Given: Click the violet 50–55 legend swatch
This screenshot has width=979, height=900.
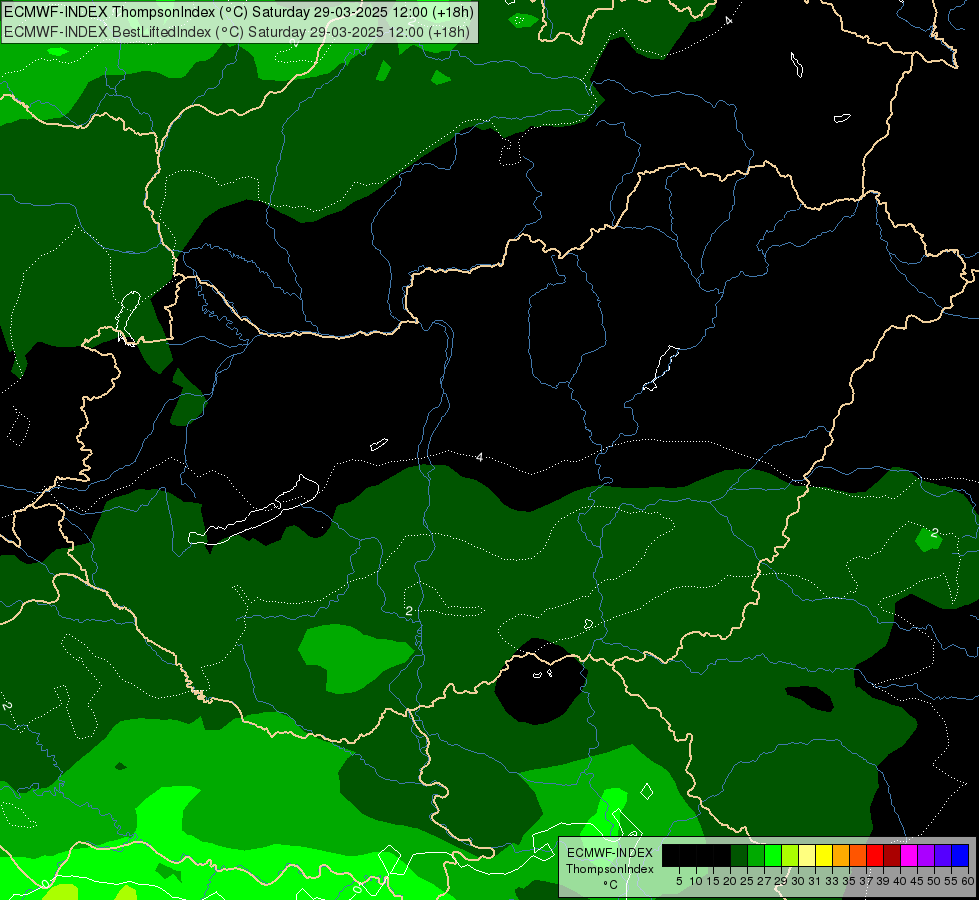Looking at the screenshot, I should (x=943, y=855).
